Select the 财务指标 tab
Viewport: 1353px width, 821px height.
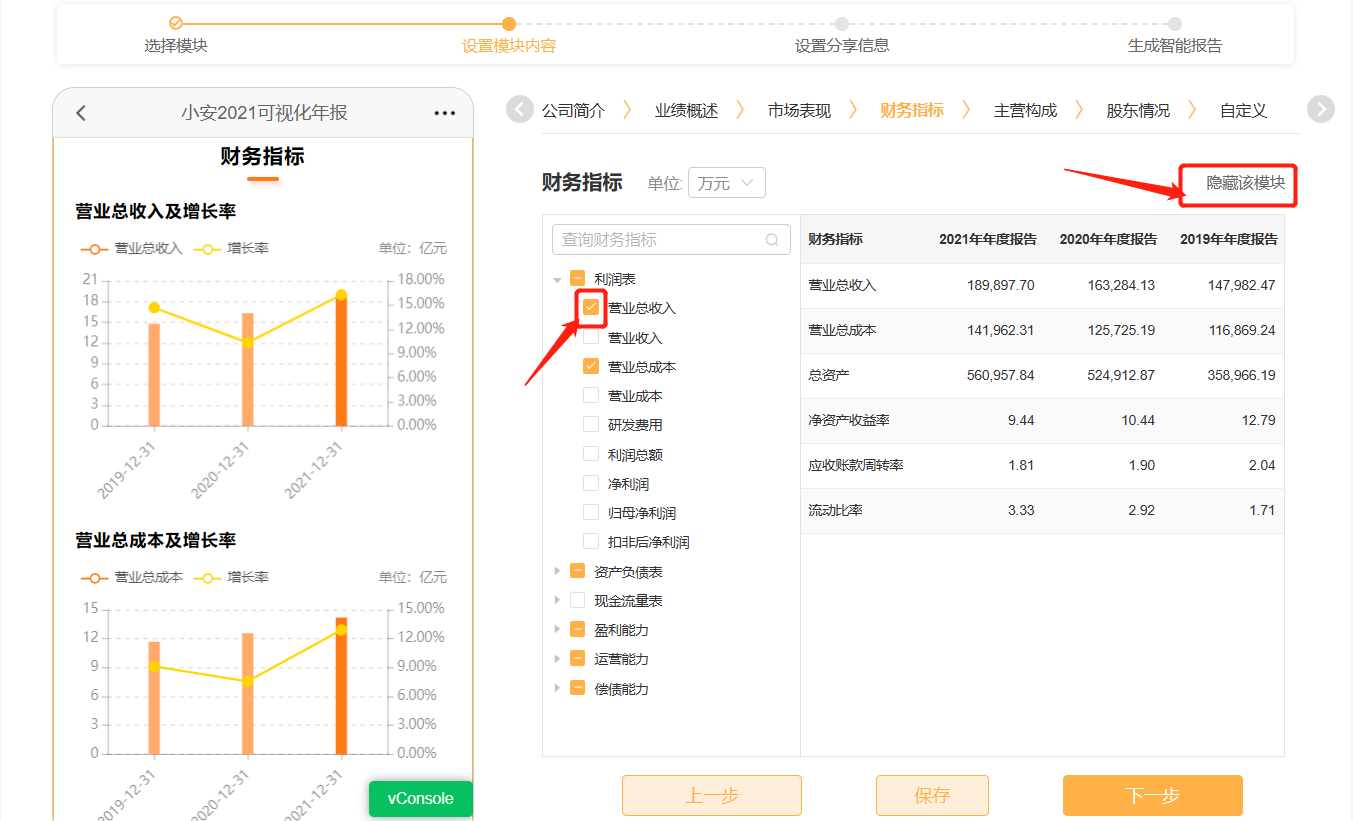pos(912,110)
